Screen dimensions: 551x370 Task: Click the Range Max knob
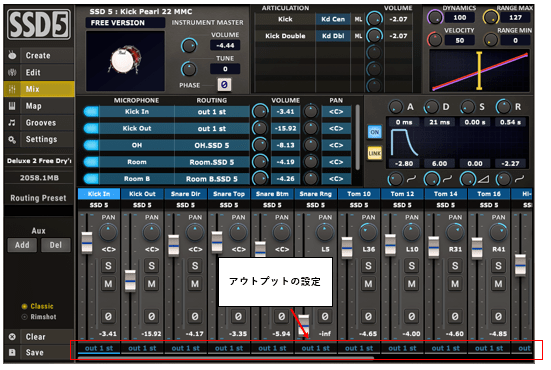click(x=491, y=17)
